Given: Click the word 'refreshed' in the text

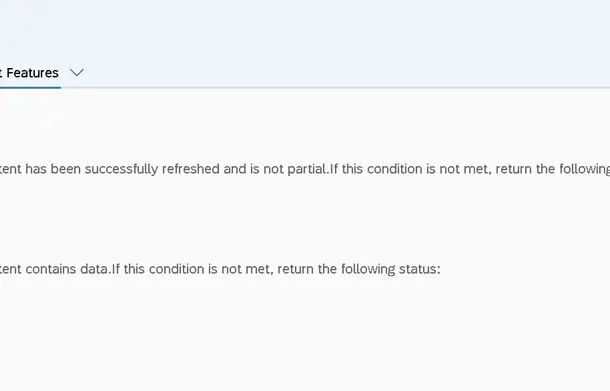Looking at the screenshot, I should pos(191,169).
